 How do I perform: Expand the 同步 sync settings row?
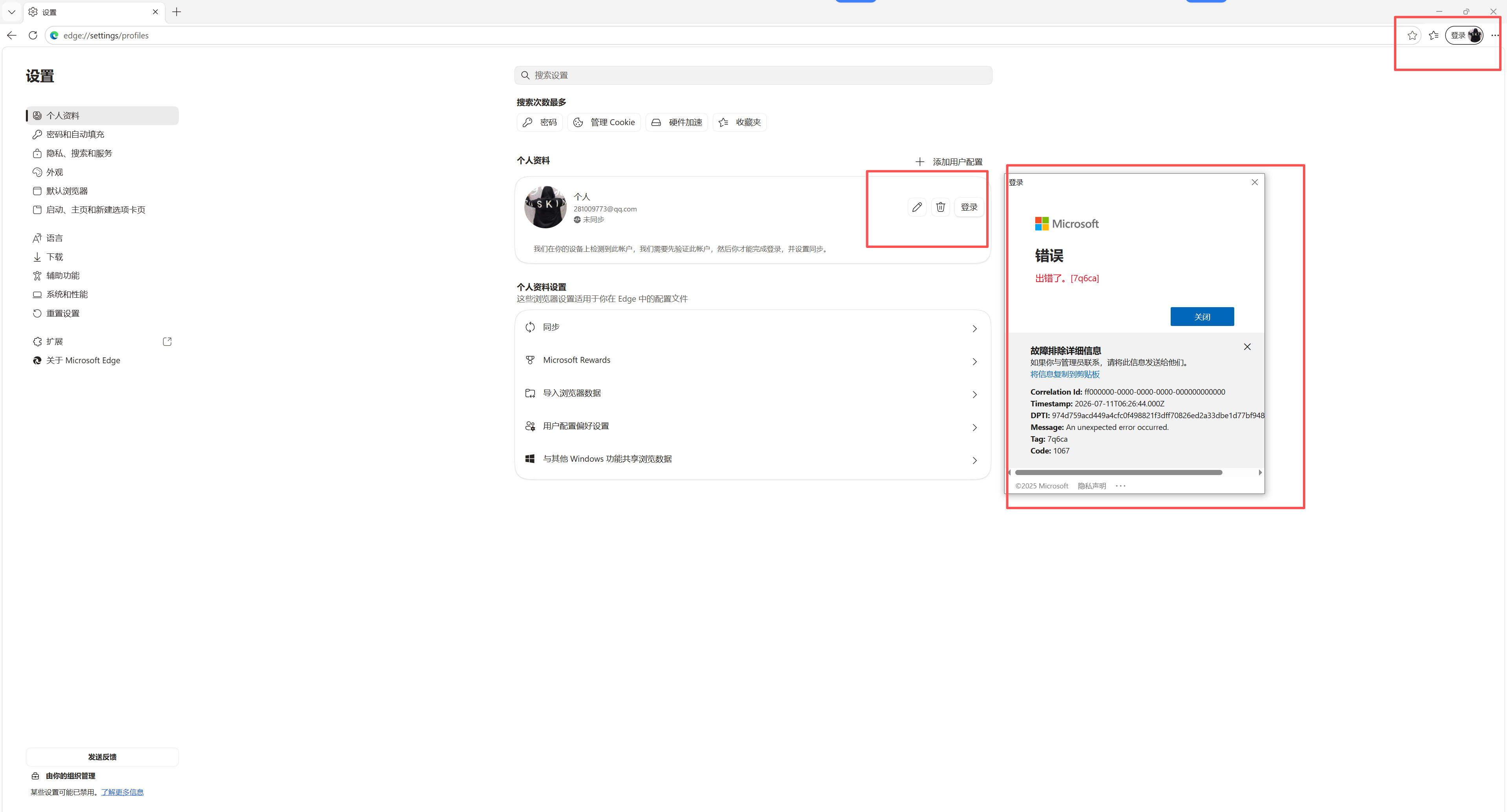point(752,328)
